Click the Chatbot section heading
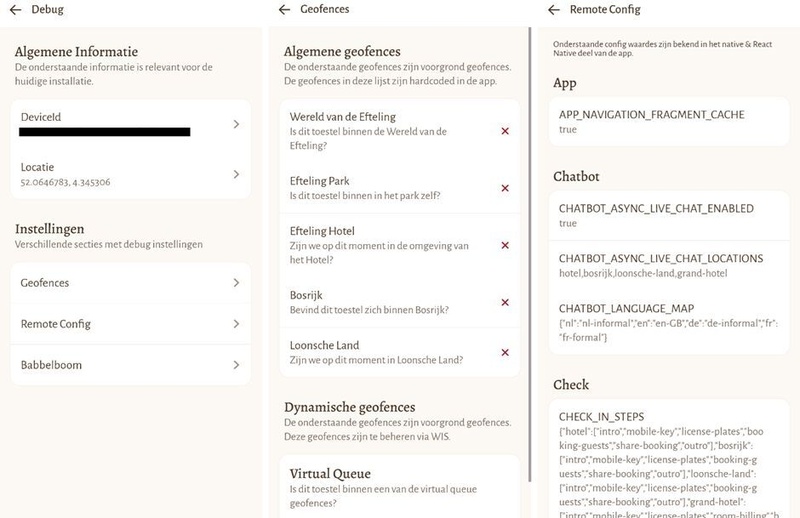 (576, 177)
